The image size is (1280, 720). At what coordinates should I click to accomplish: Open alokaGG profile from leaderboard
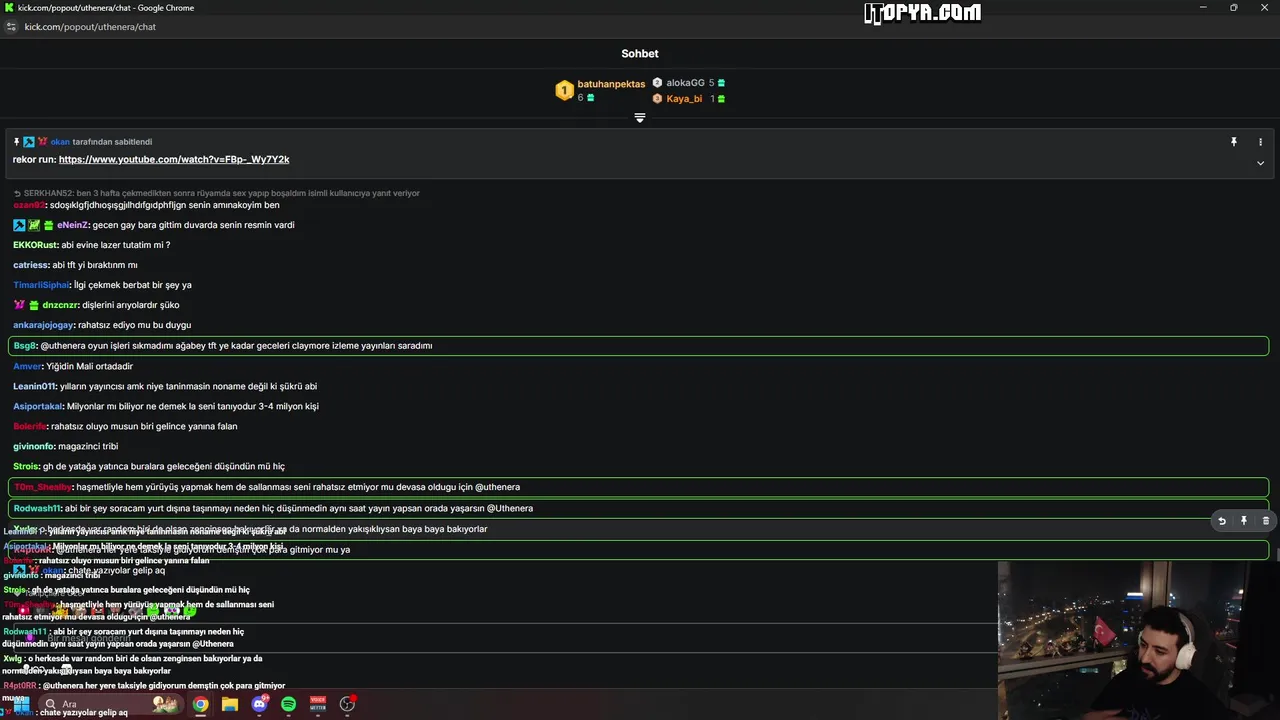coord(685,83)
